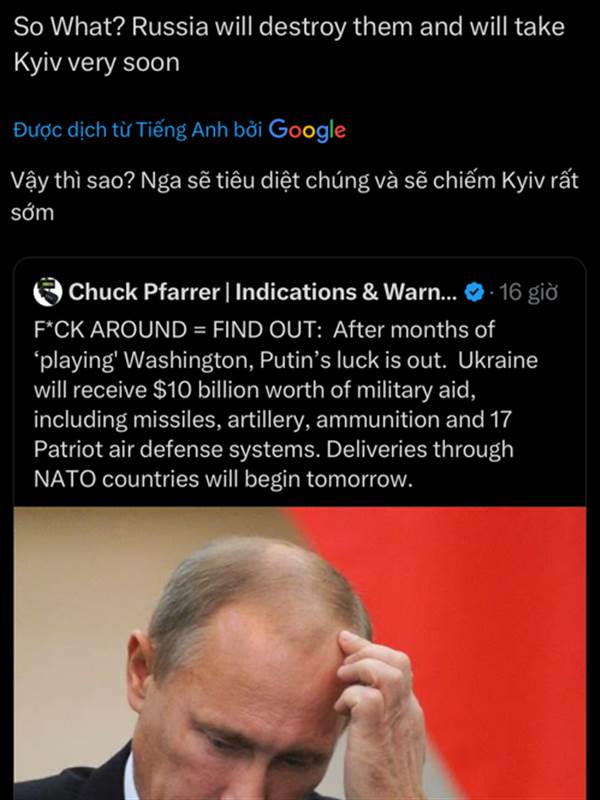
Task: Tap the 'Kyiv very soon' line
Action: 96,63
